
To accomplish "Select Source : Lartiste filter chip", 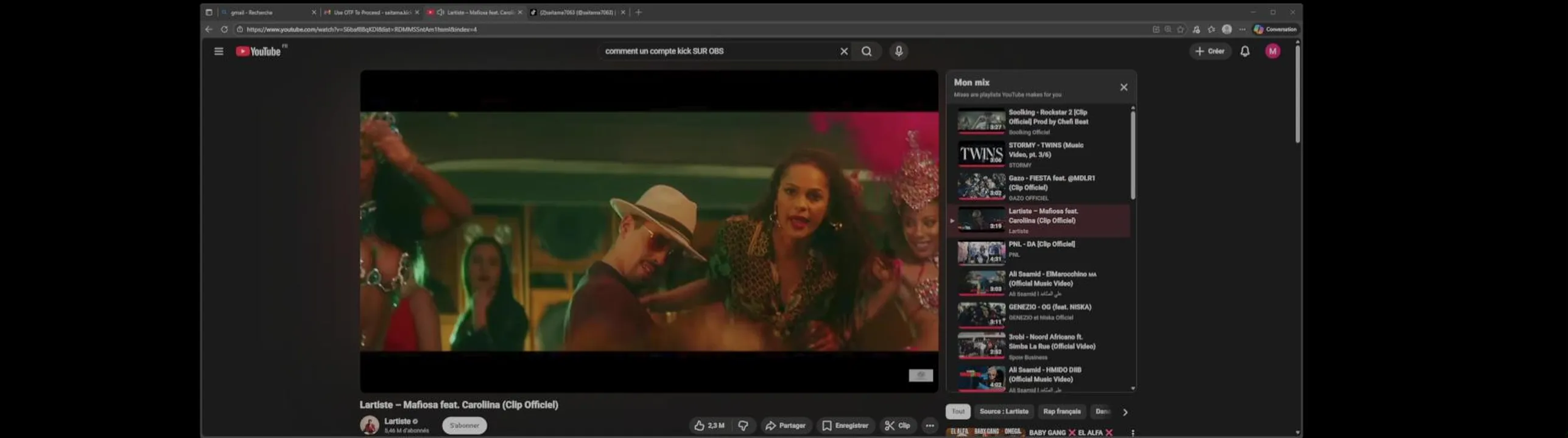I will click(1004, 412).
